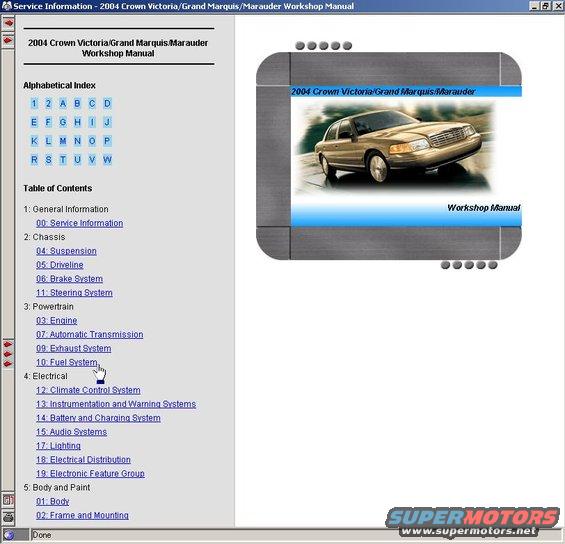
Task: Click the '2: Chassis' heading text
Action: [44, 237]
